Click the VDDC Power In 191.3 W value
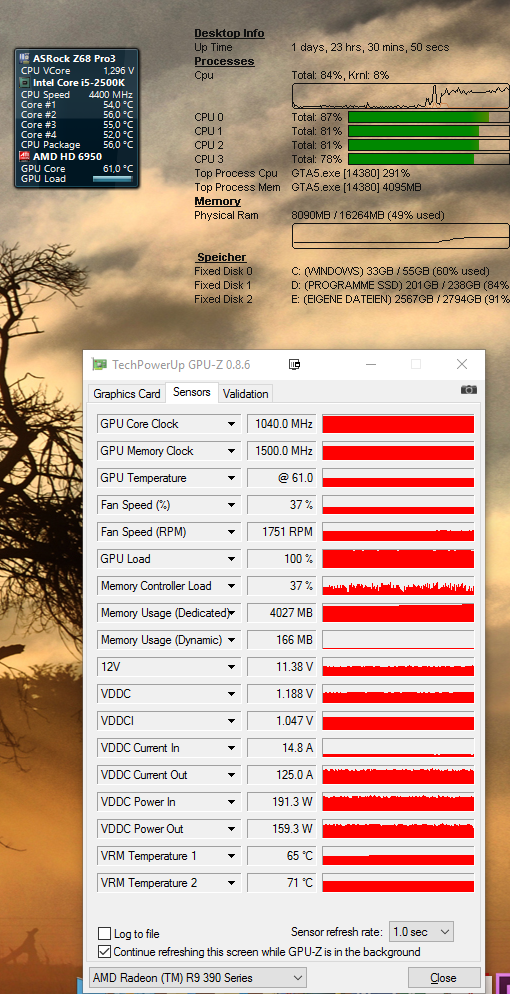510x994 pixels. coord(281,802)
